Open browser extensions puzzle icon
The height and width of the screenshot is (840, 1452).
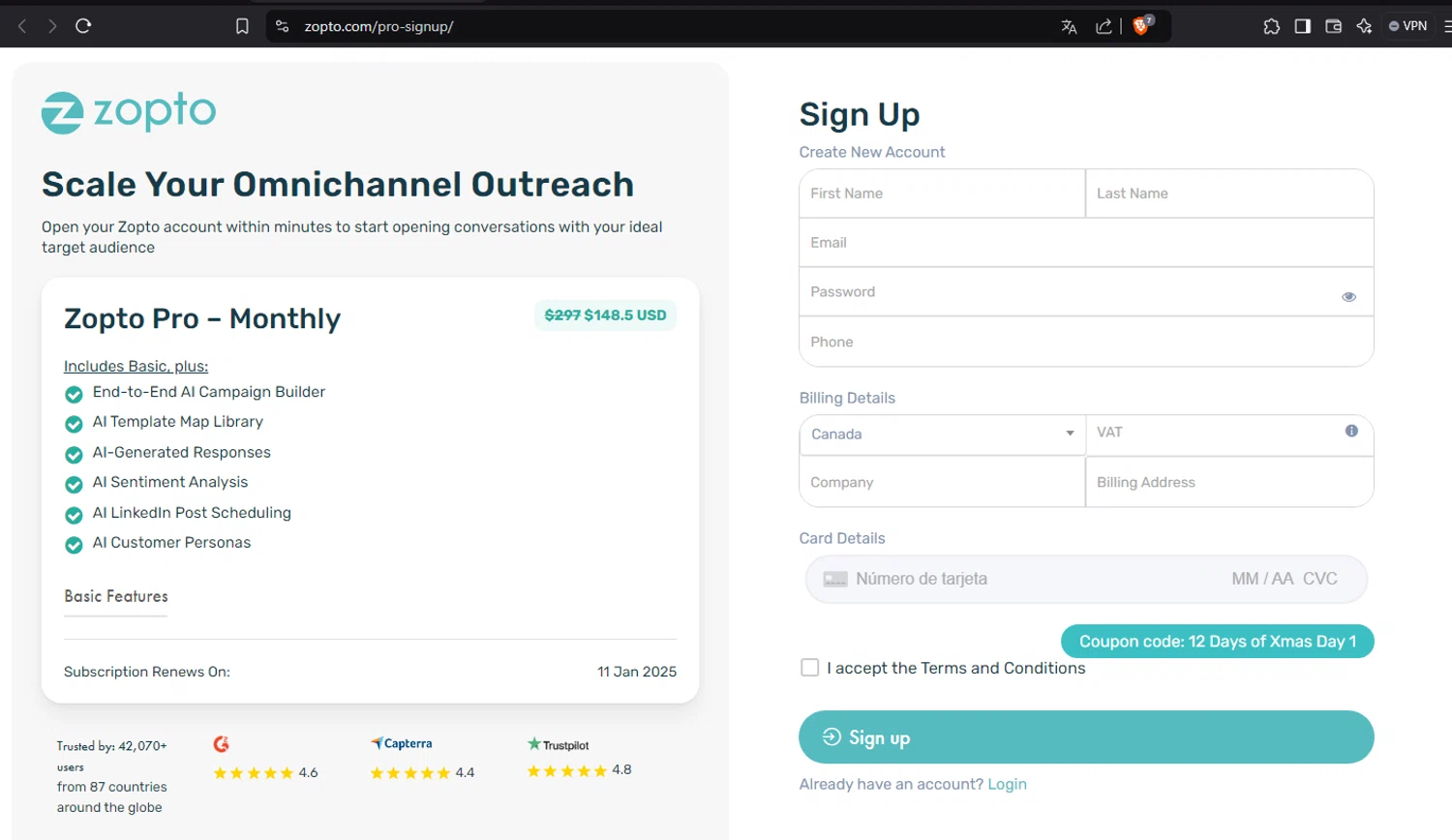pos(1271,26)
